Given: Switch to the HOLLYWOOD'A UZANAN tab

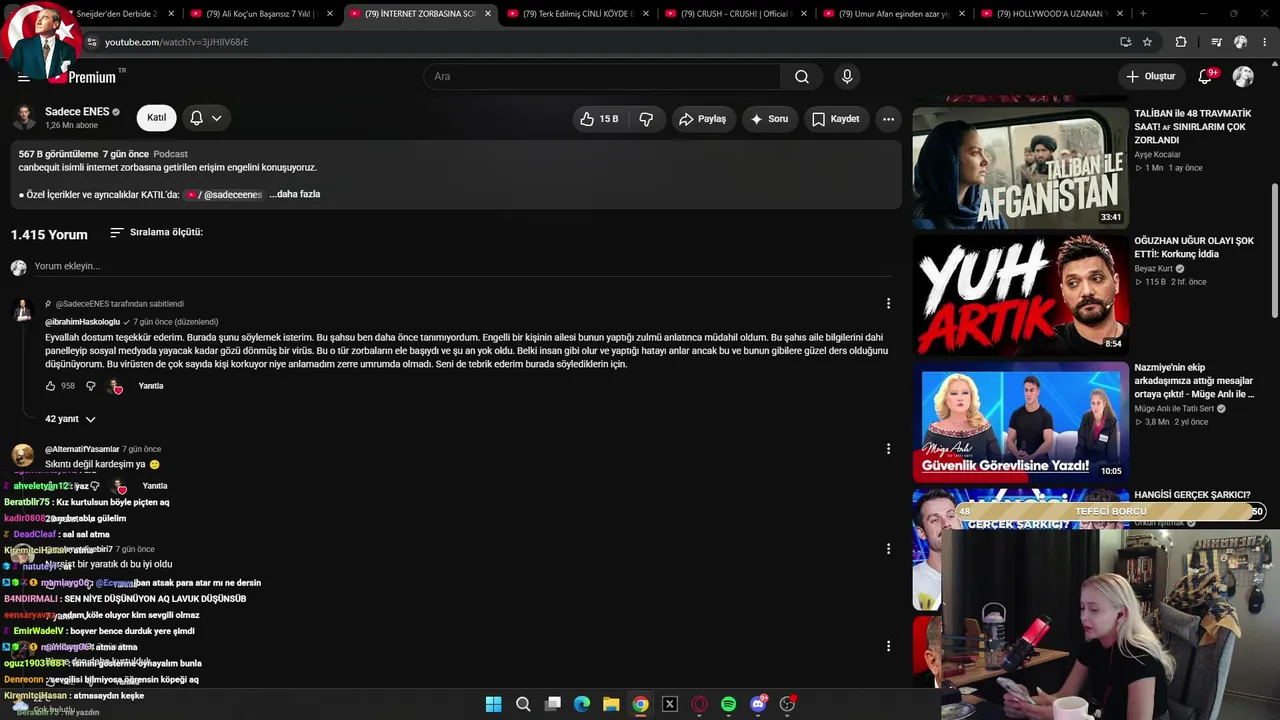Looking at the screenshot, I should 1052,14.
